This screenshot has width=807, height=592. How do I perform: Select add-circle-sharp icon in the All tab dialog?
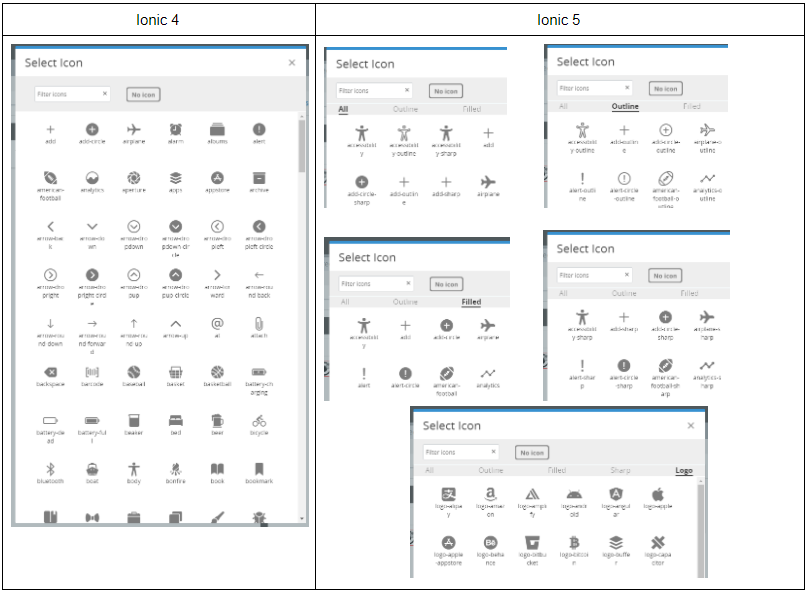coord(362,182)
